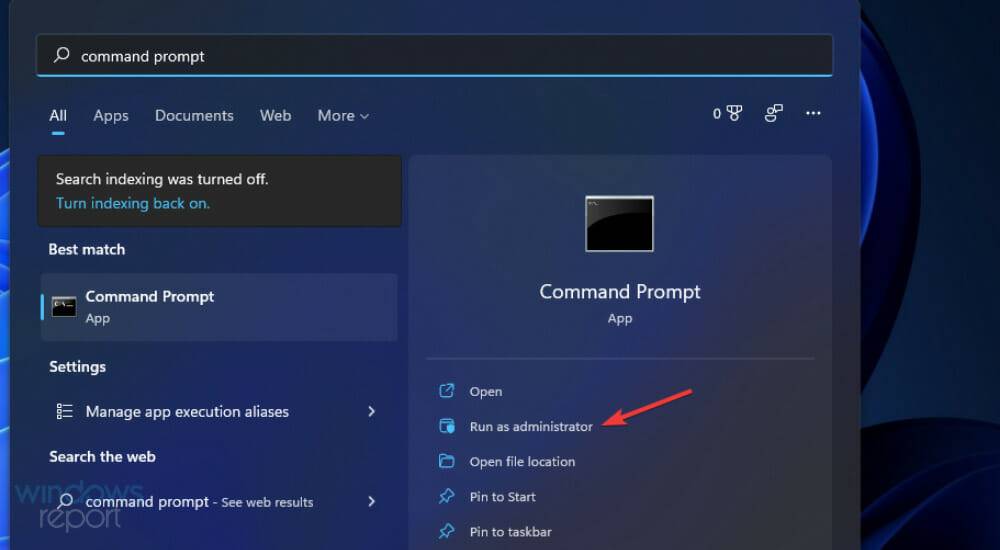
Task: Click the Pin to Start pin icon
Action: [x=447, y=496]
